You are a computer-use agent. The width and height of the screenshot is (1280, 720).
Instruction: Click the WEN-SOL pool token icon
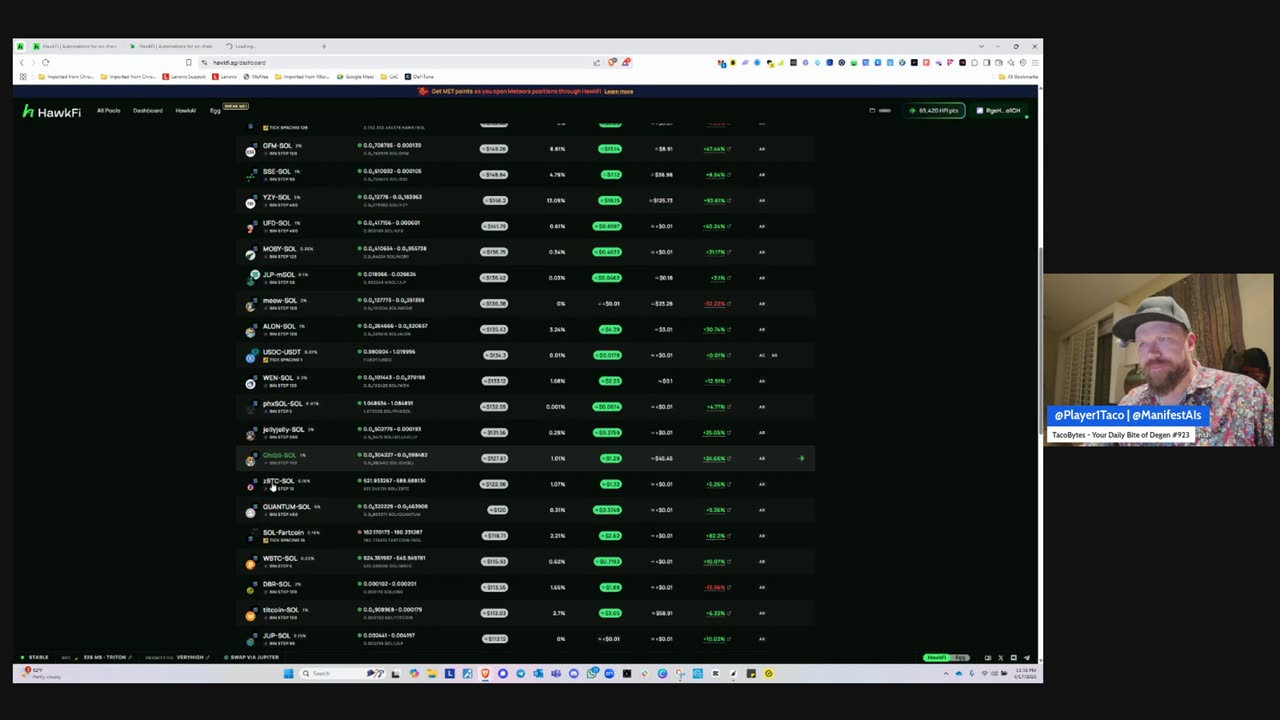250,382
